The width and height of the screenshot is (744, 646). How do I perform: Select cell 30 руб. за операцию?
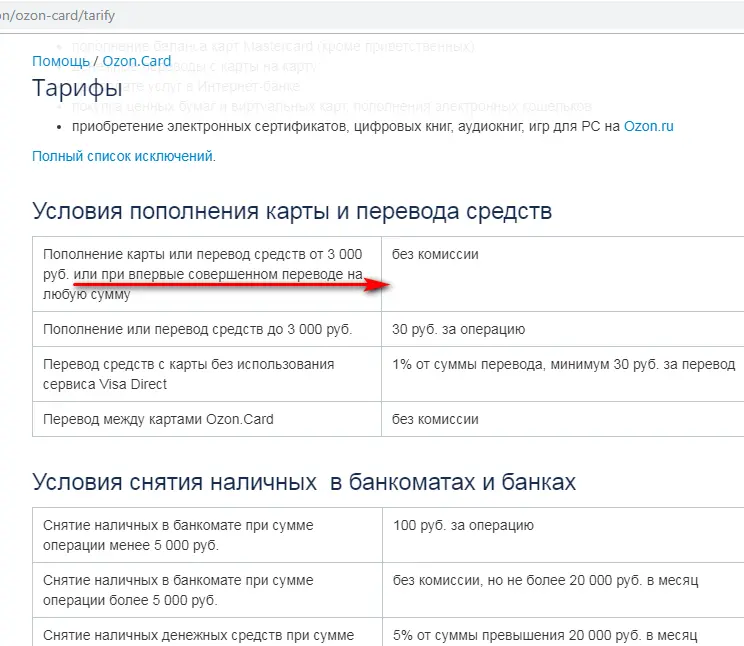click(563, 329)
